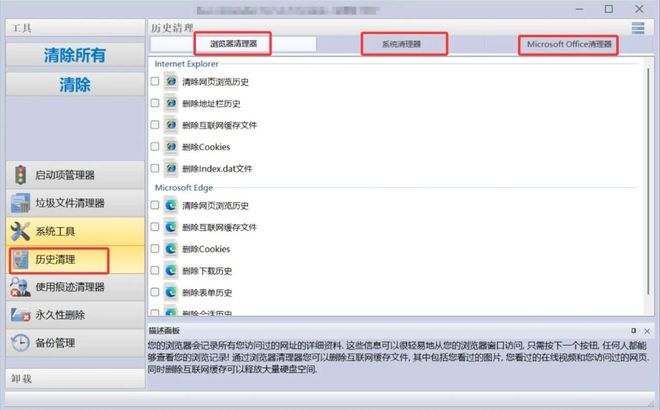Click Edge icon beside 删除下载历史
Image resolution: width=660 pixels, height=410 pixels.
(x=170, y=270)
